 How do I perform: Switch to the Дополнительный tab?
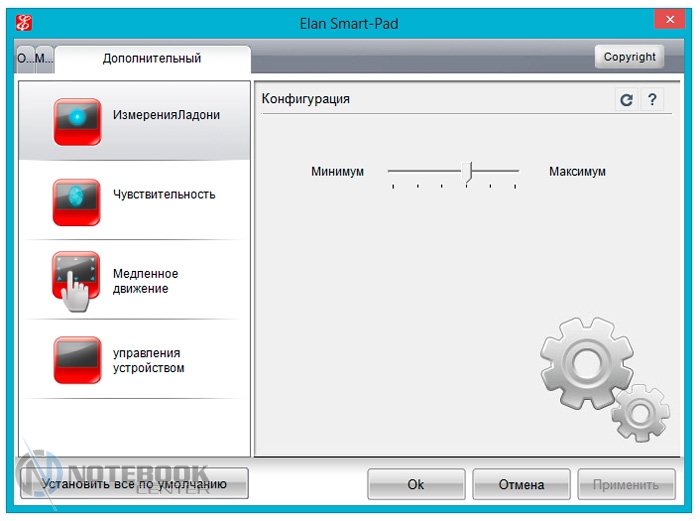pos(152,58)
